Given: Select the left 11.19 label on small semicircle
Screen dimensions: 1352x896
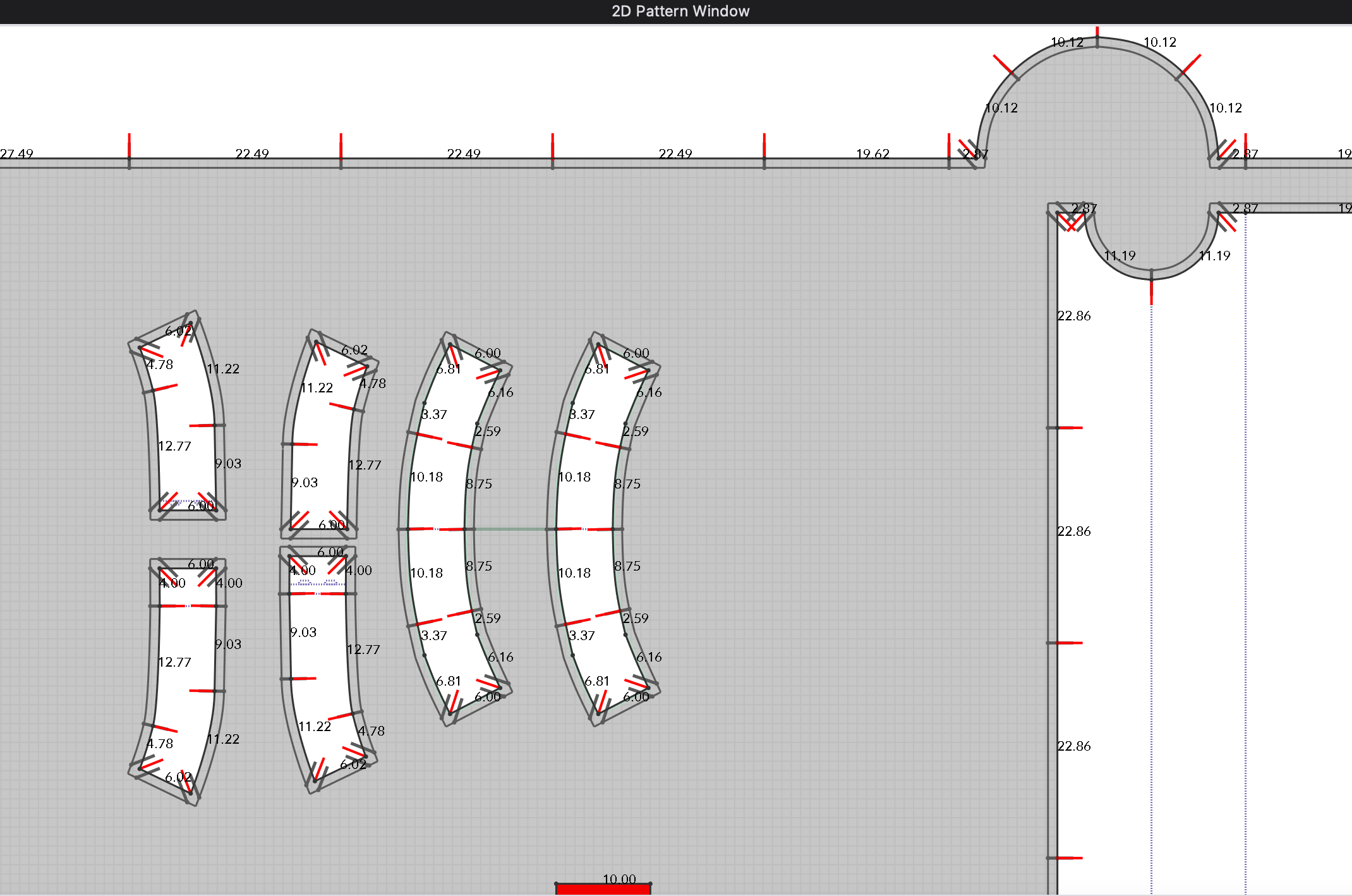Looking at the screenshot, I should (1120, 255).
